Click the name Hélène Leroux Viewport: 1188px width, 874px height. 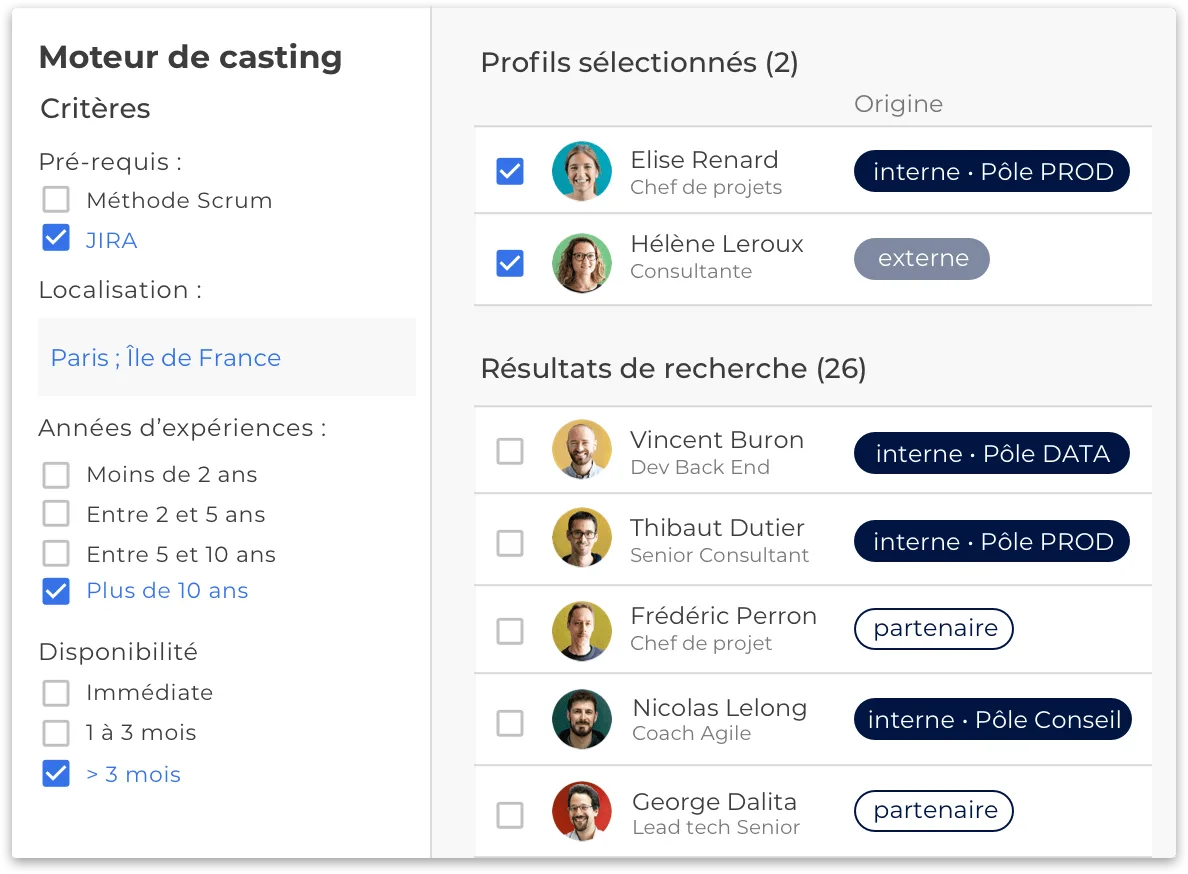tap(717, 244)
